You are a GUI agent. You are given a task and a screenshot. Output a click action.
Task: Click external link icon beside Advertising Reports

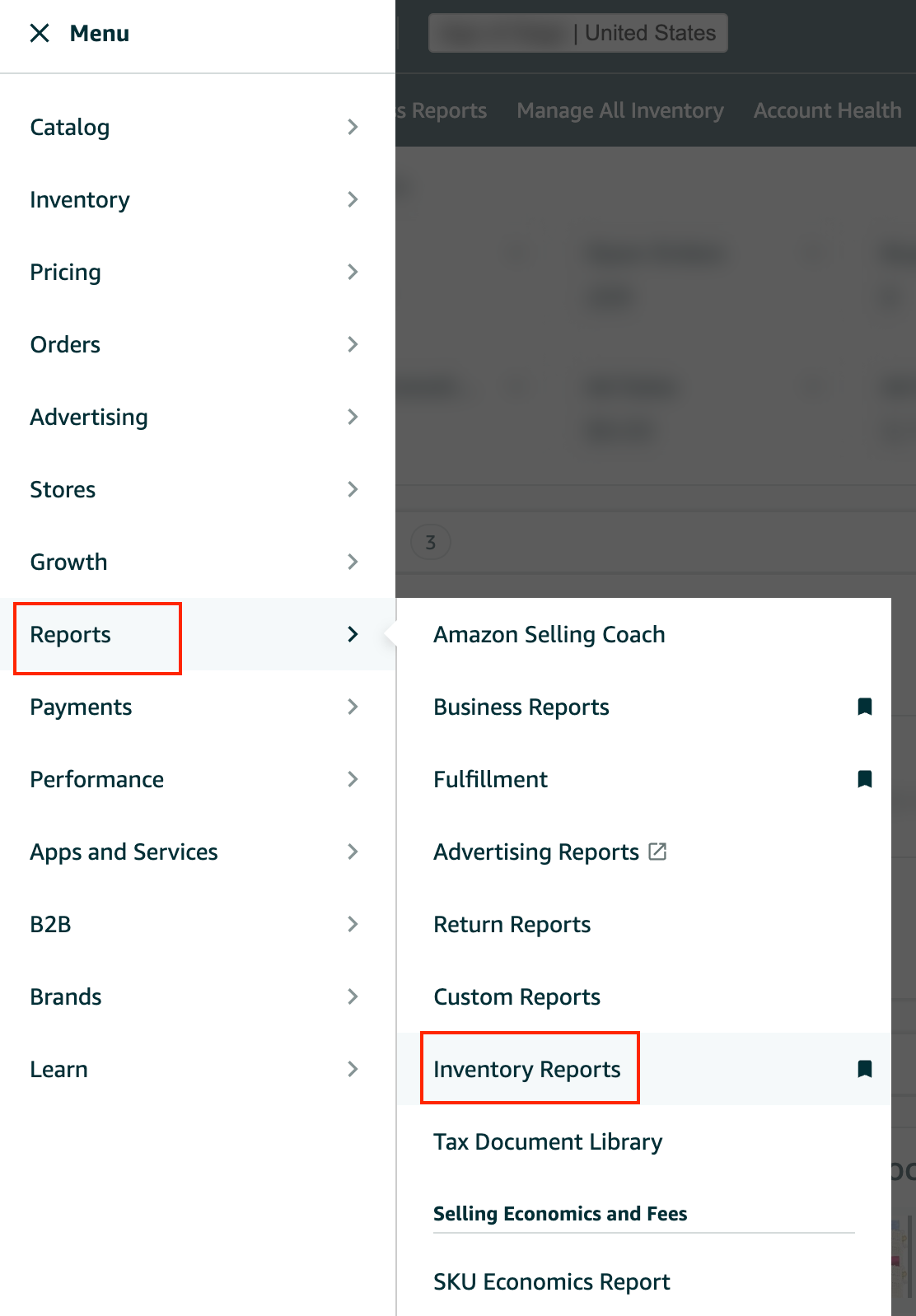(657, 851)
